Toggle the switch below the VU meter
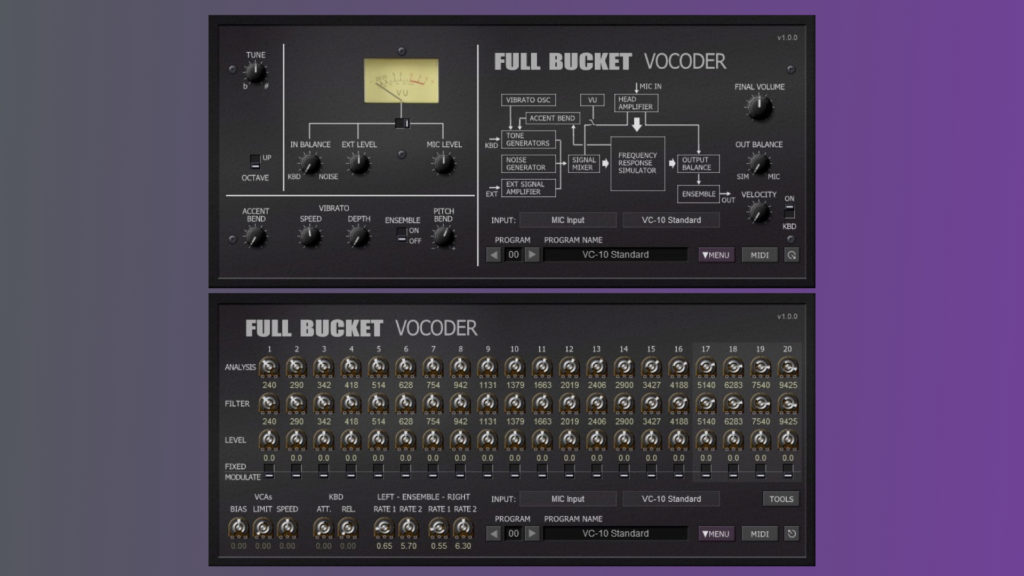Screen dimensions: 1024x576 click(402, 123)
